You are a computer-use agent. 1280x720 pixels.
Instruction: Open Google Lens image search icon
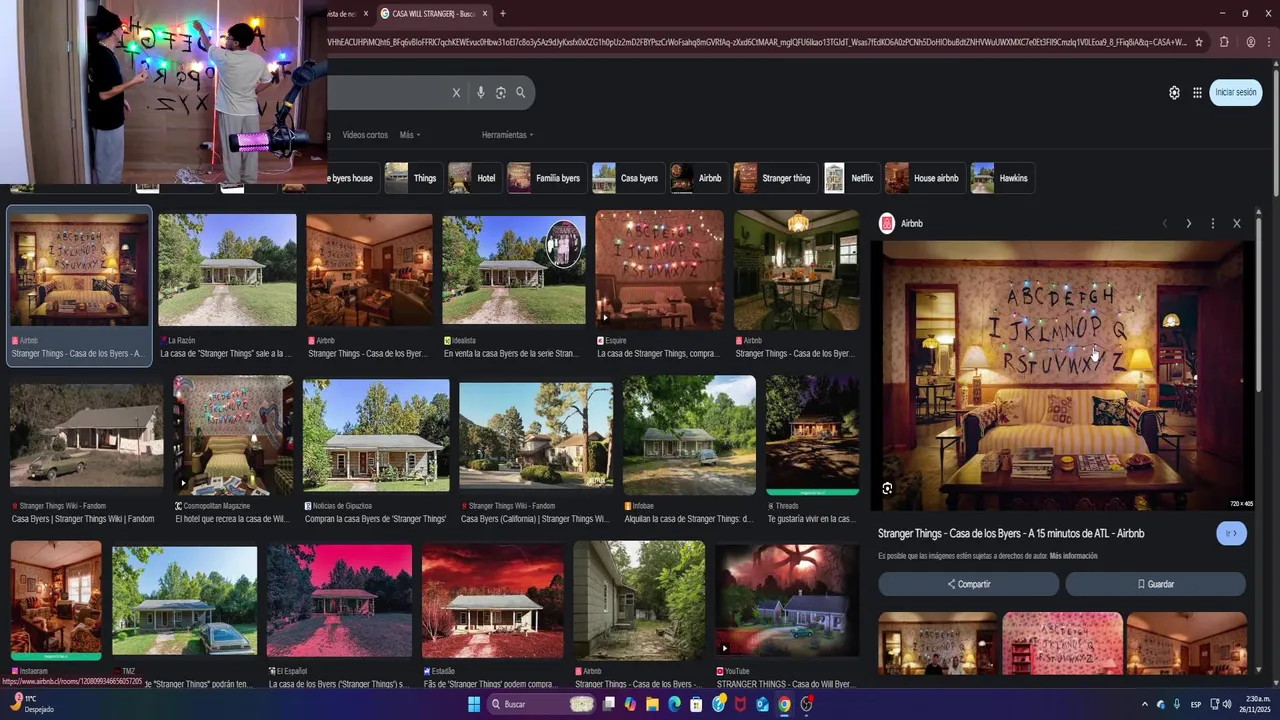[501, 93]
